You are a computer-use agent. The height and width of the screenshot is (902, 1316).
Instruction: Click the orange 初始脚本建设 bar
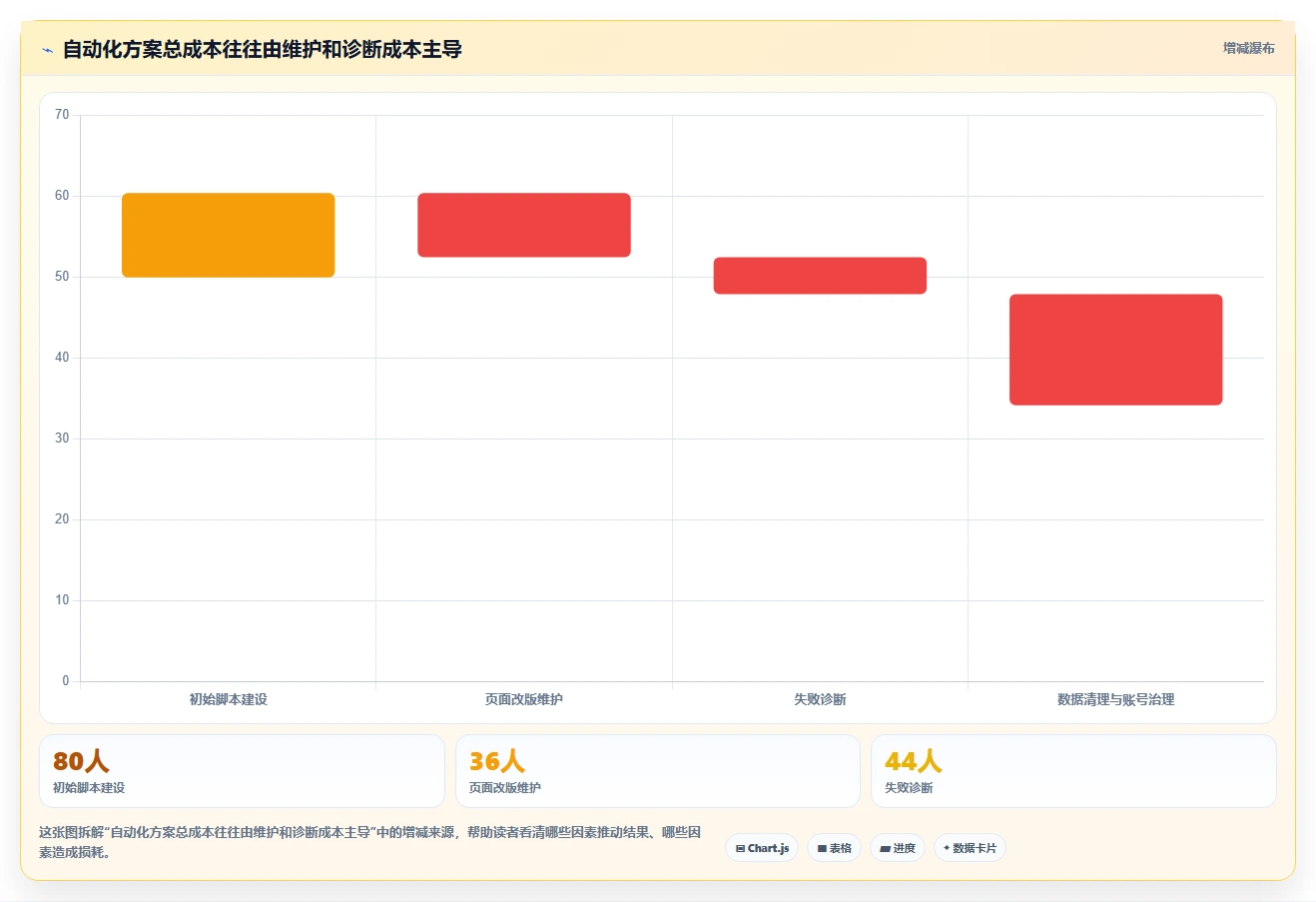(229, 235)
